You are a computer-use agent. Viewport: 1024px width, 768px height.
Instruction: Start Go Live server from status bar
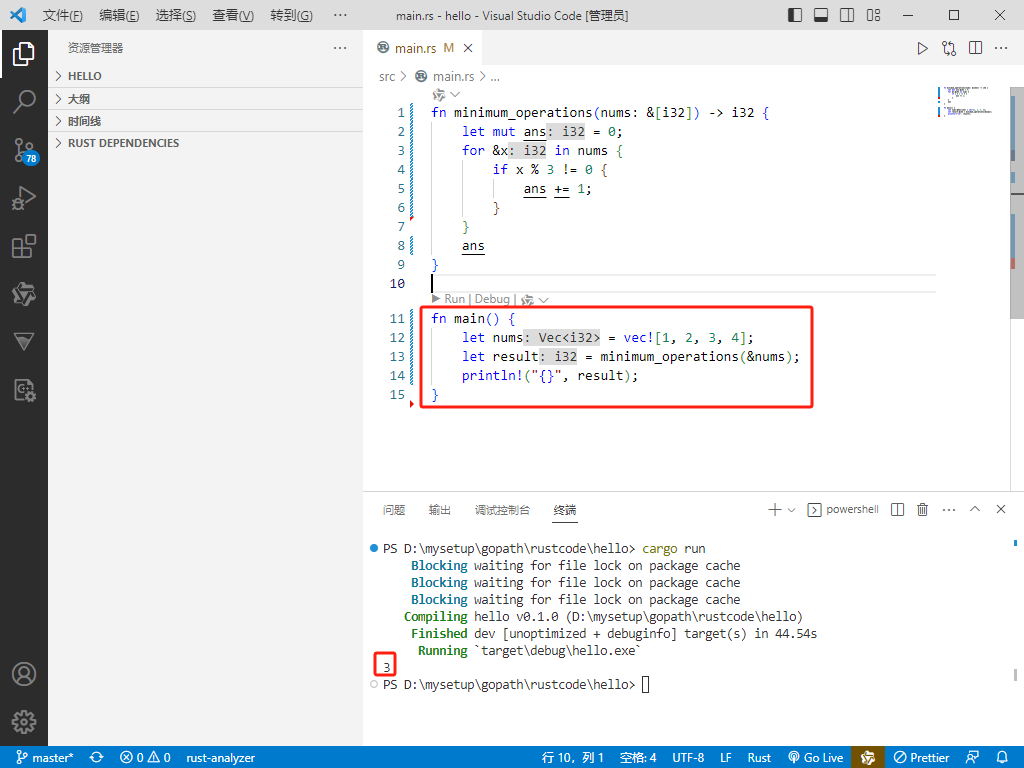[x=816, y=758]
